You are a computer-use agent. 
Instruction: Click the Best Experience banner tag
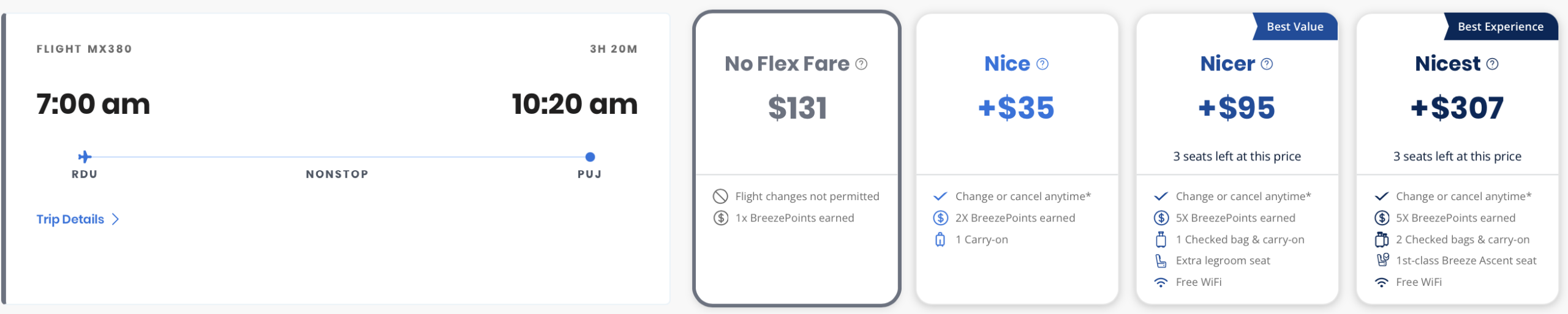pyautogui.click(x=1500, y=27)
